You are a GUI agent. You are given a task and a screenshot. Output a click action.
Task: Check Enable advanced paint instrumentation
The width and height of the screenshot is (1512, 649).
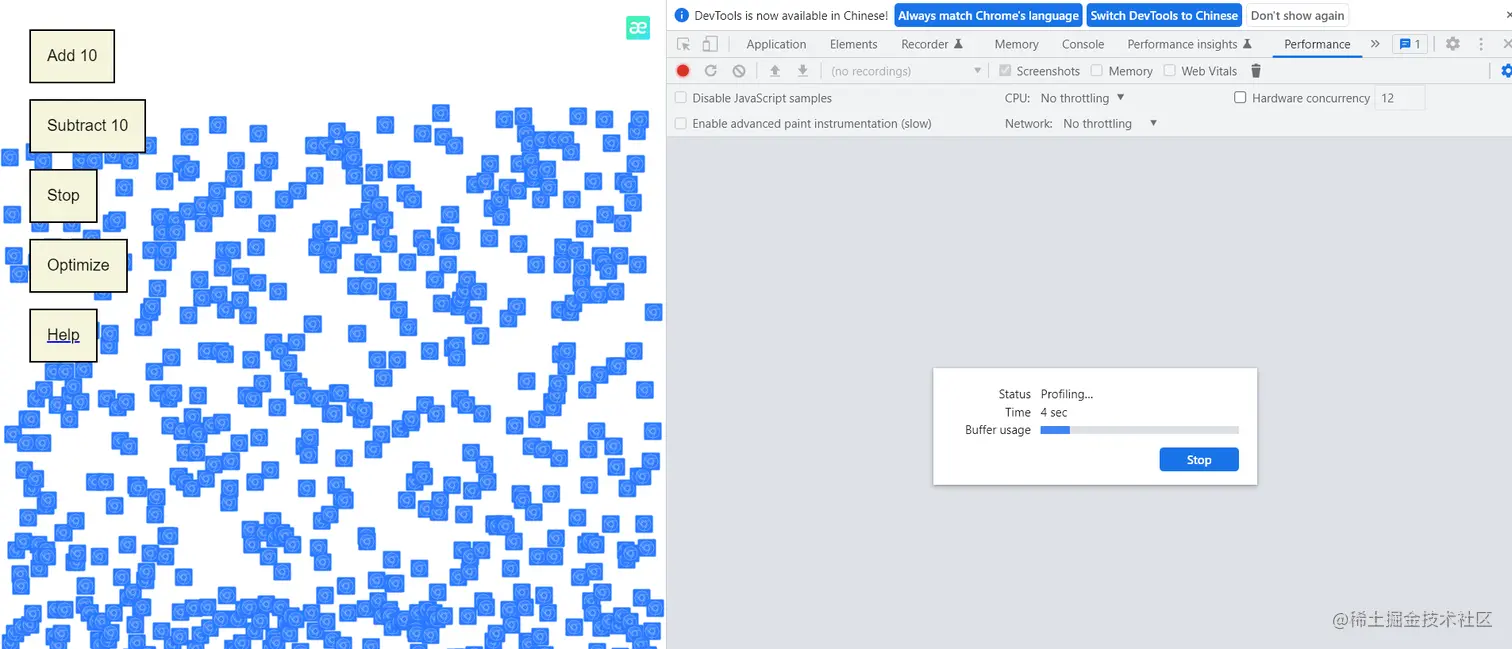681,124
